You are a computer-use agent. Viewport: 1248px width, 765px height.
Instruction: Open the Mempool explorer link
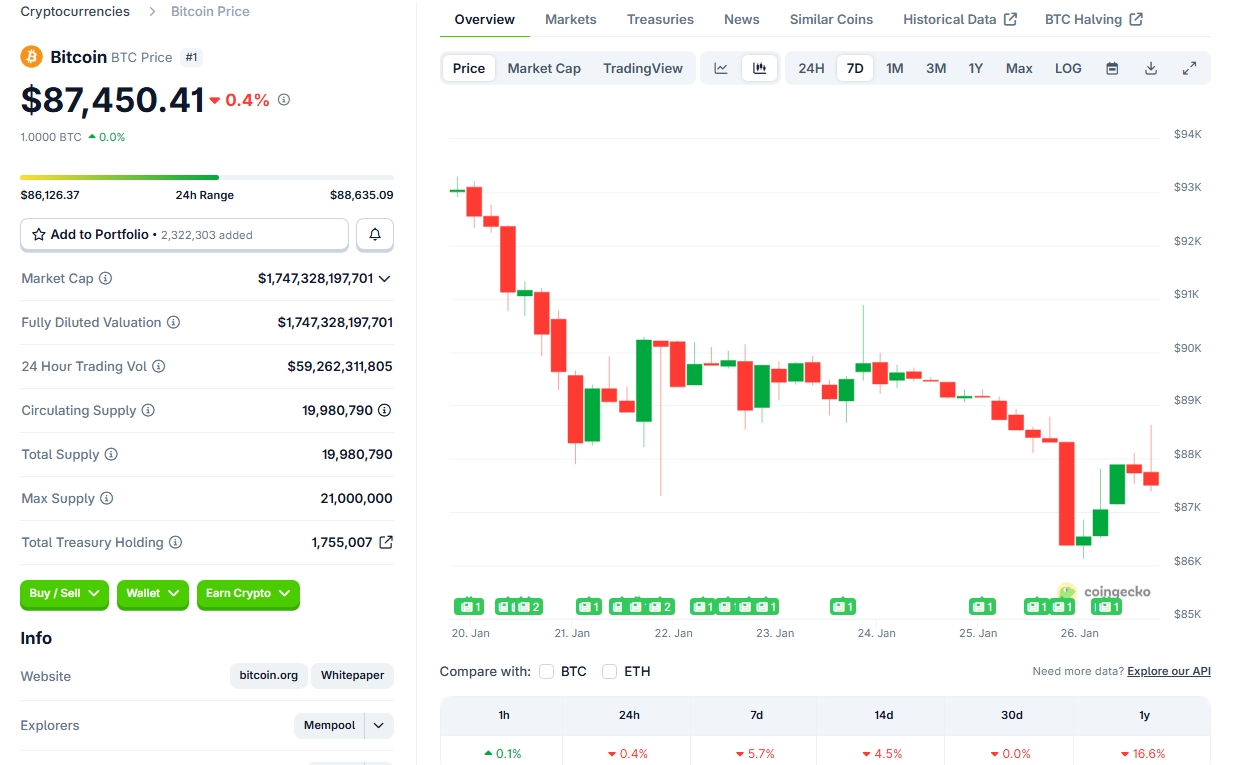pyautogui.click(x=329, y=725)
